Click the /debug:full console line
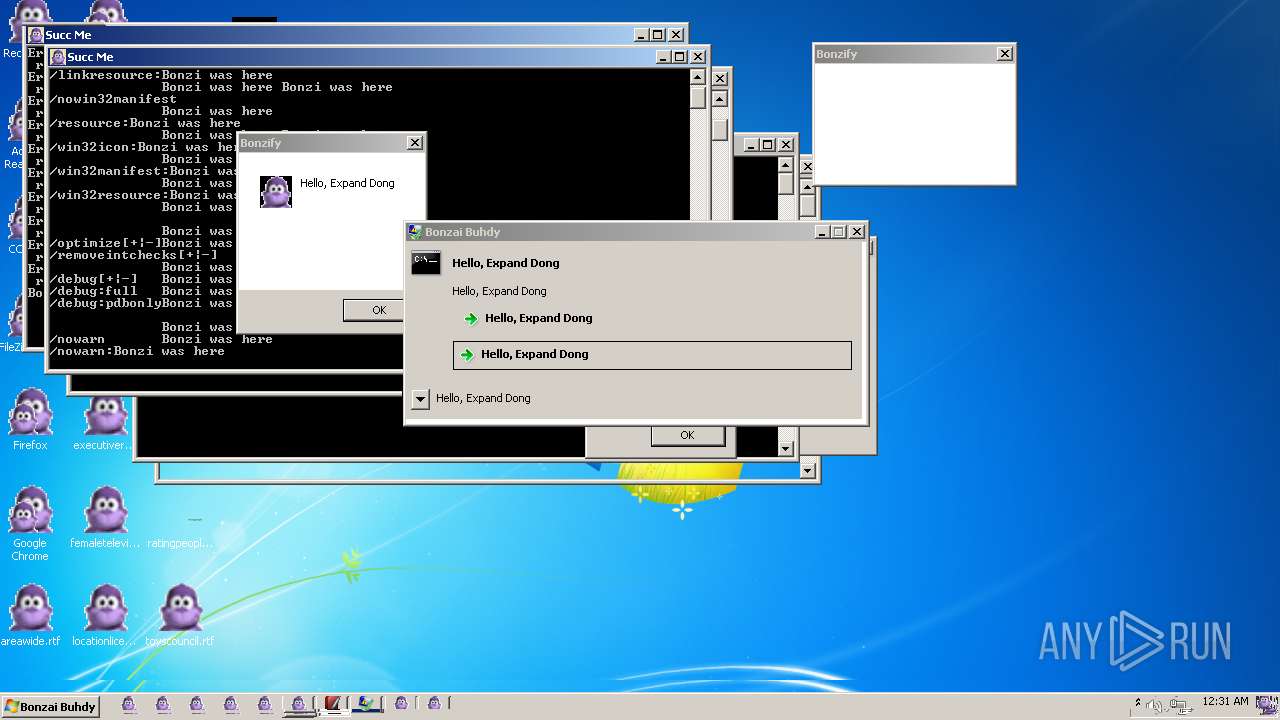Viewport: 1280px width, 720px height. [x=93, y=291]
